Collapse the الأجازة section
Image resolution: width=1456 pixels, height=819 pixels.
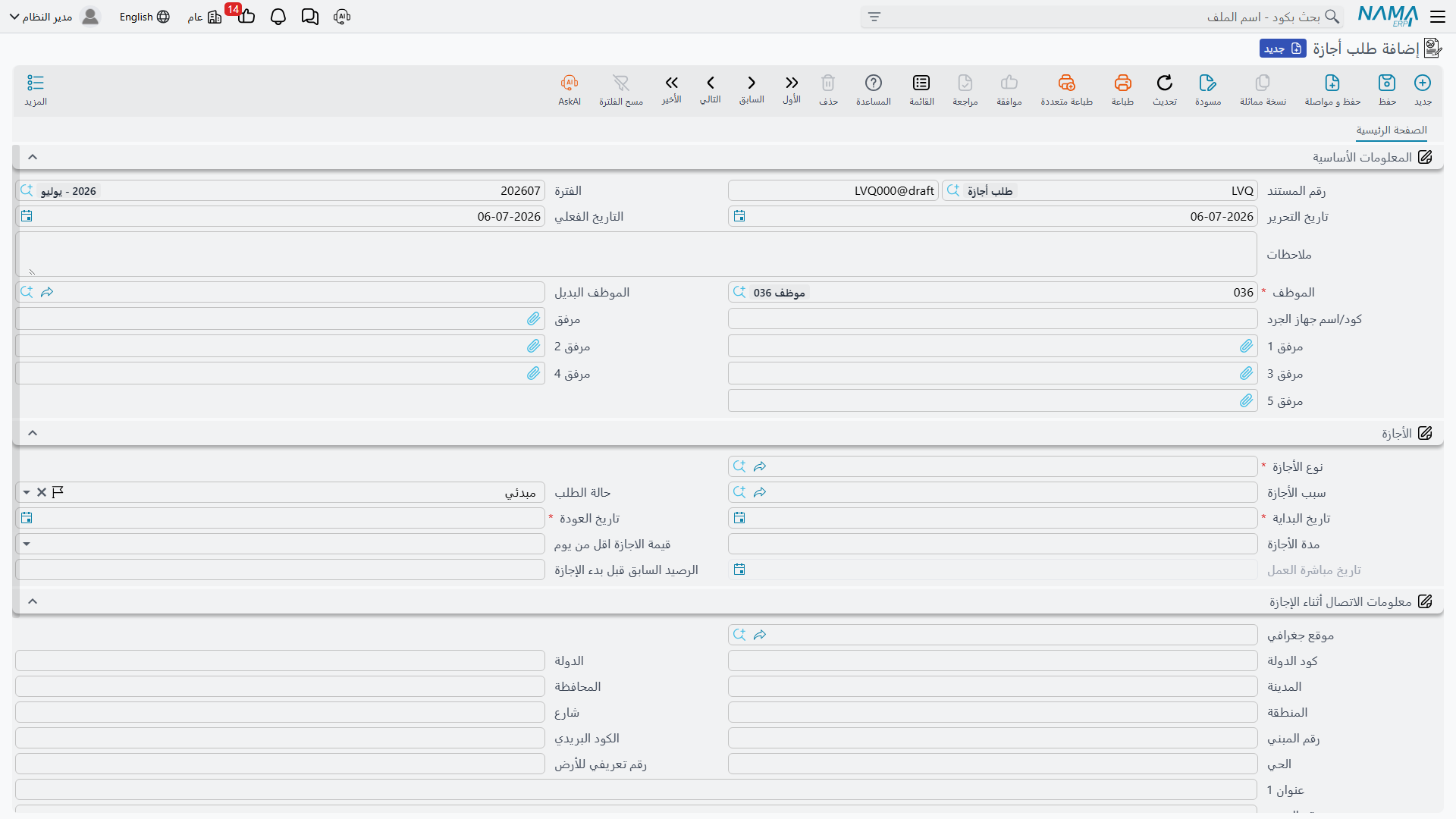33,433
